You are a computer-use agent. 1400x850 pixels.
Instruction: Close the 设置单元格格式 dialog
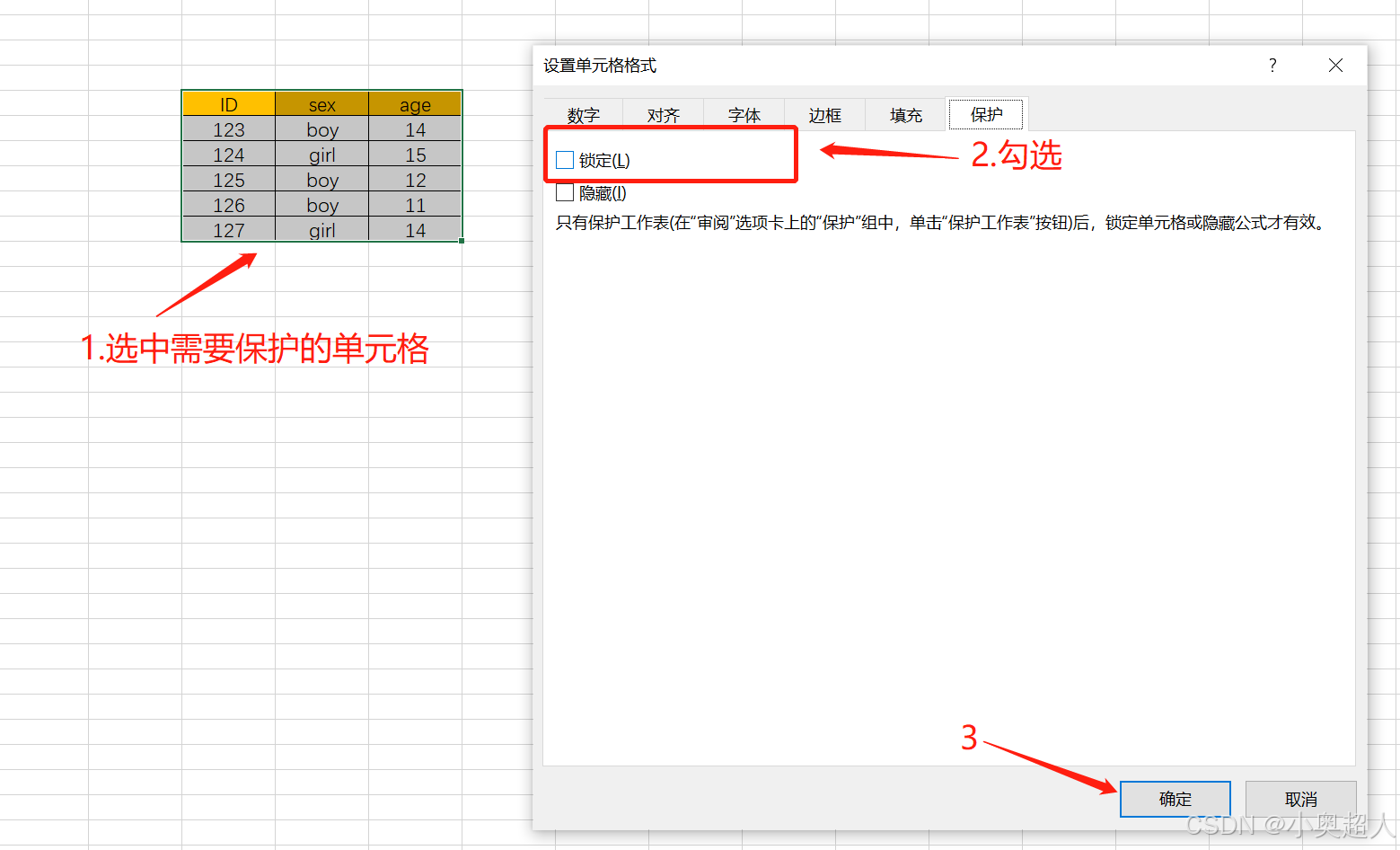click(1335, 65)
